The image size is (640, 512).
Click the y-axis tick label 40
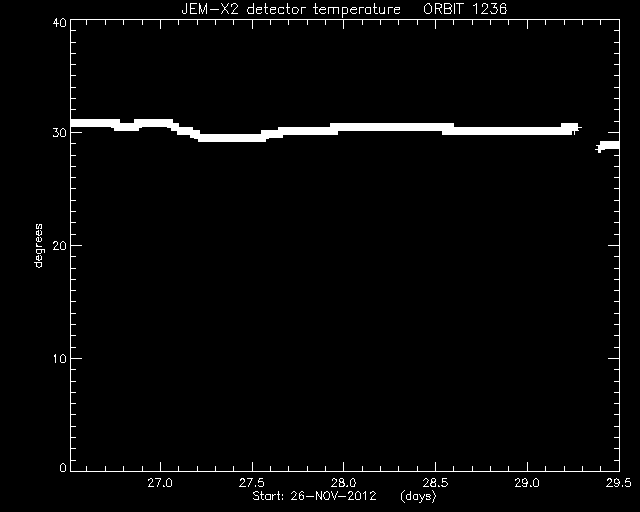pyautogui.click(x=60, y=22)
